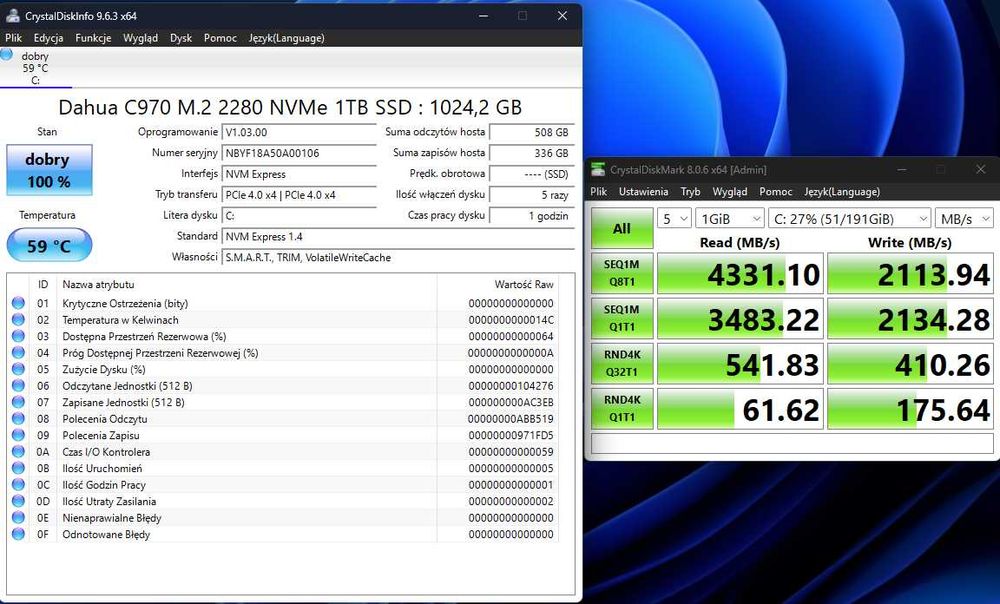
Task: Start the SEQ1M Q1T1 test
Action: point(622,318)
